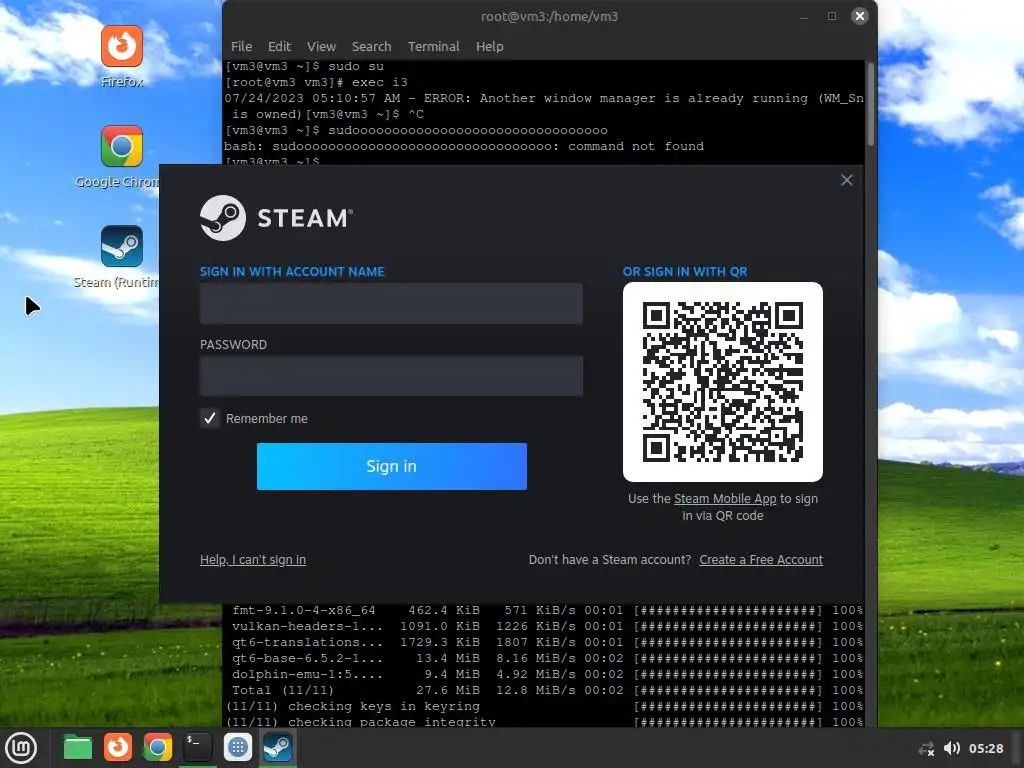Click the terminal title root@vm3:/home/vm3
This screenshot has height=768, width=1024.
(549, 16)
